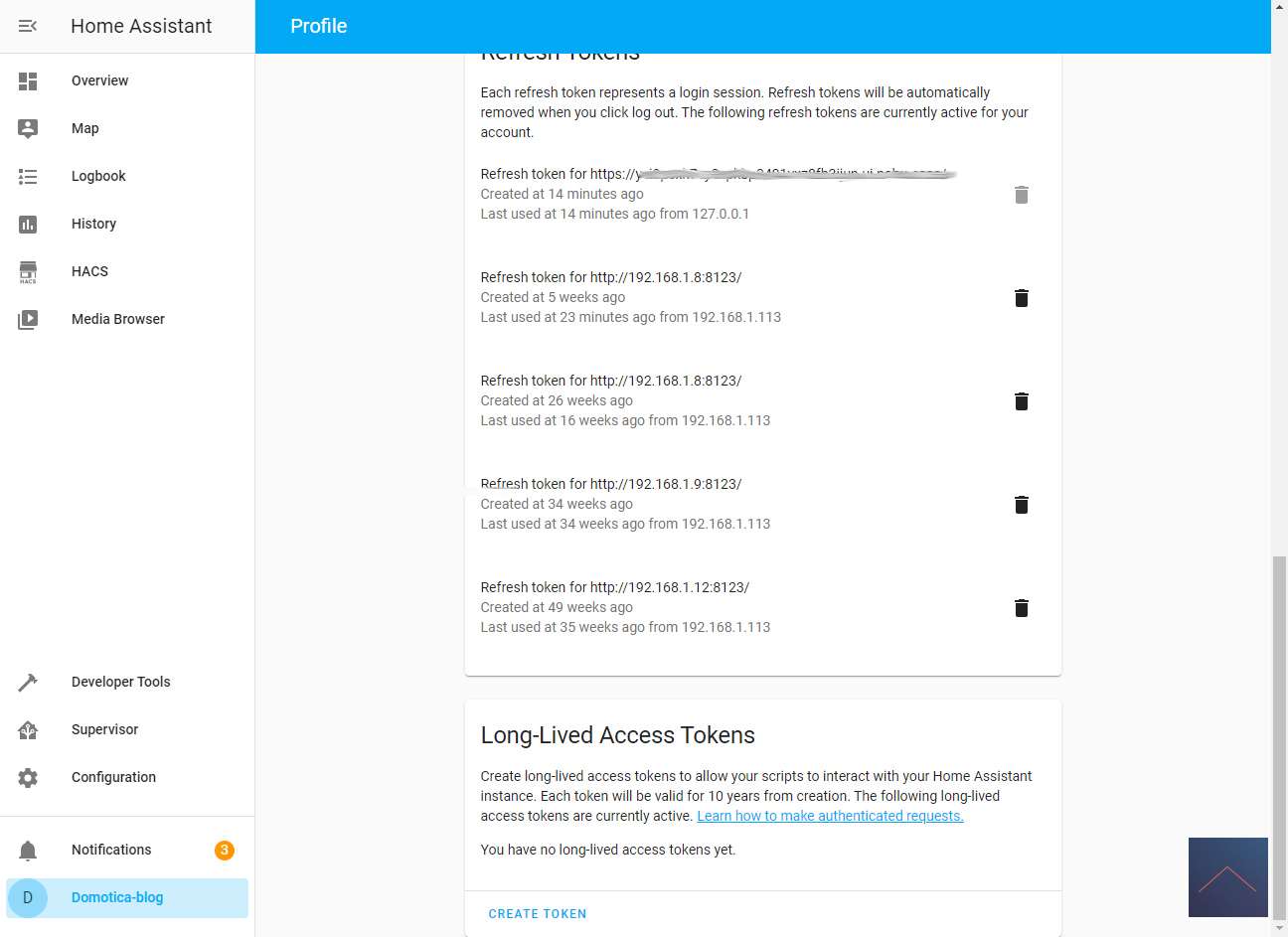Delete the refresh token created 49 weeks ago
The height and width of the screenshot is (937, 1288).
point(1021,608)
